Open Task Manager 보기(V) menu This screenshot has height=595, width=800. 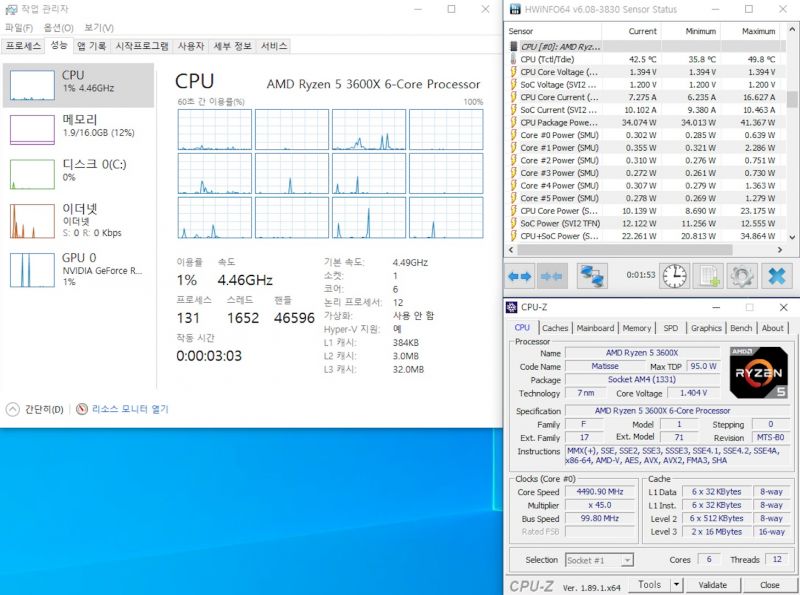click(x=99, y=28)
